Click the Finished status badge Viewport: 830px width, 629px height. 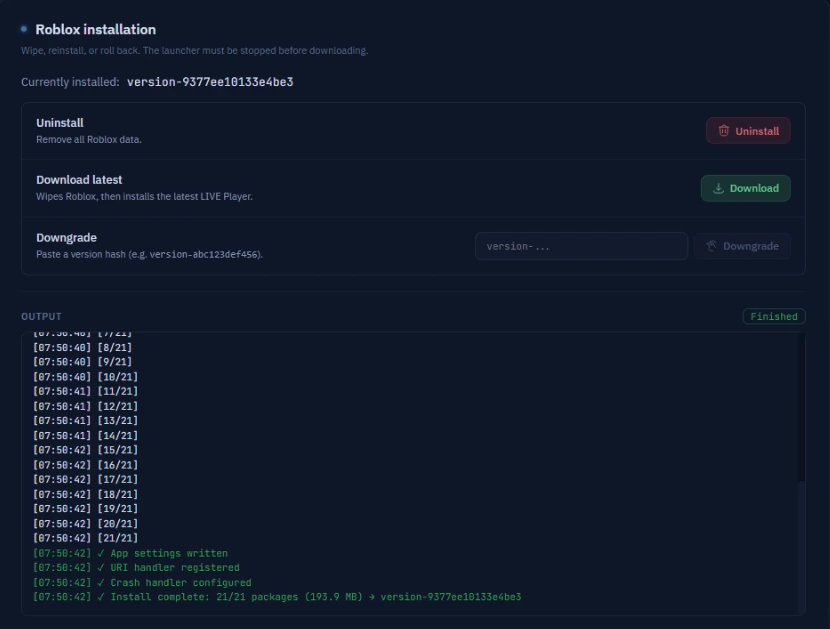click(774, 316)
